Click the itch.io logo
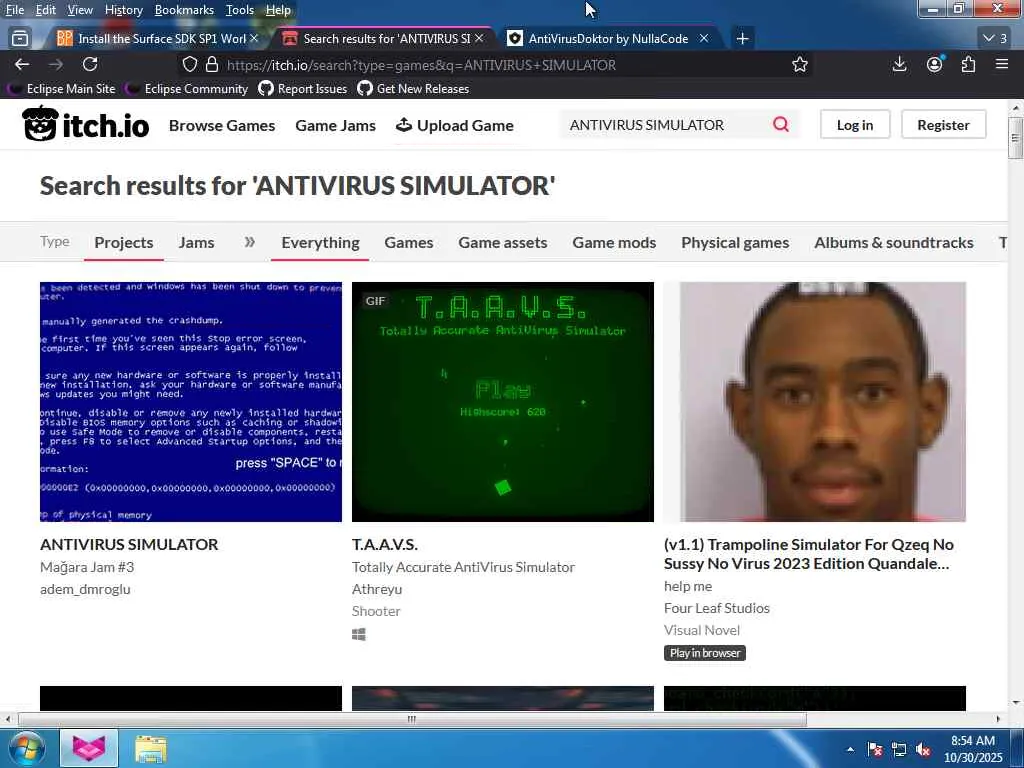This screenshot has height=768, width=1024. 86,124
